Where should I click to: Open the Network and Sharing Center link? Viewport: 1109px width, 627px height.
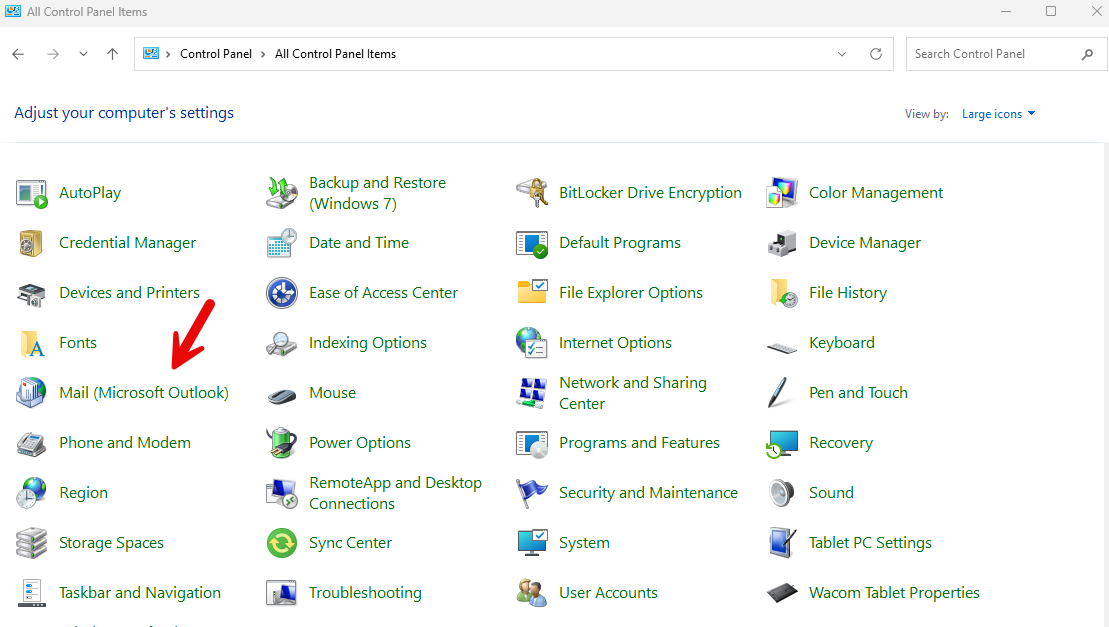(x=633, y=393)
